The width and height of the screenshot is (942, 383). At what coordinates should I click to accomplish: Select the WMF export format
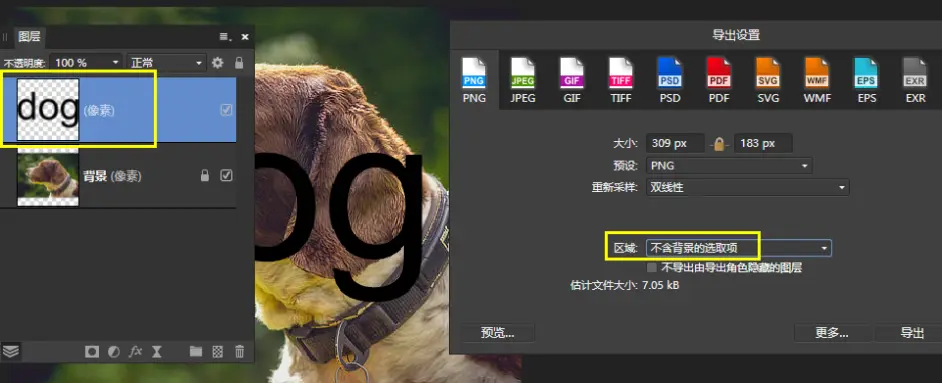(817, 80)
